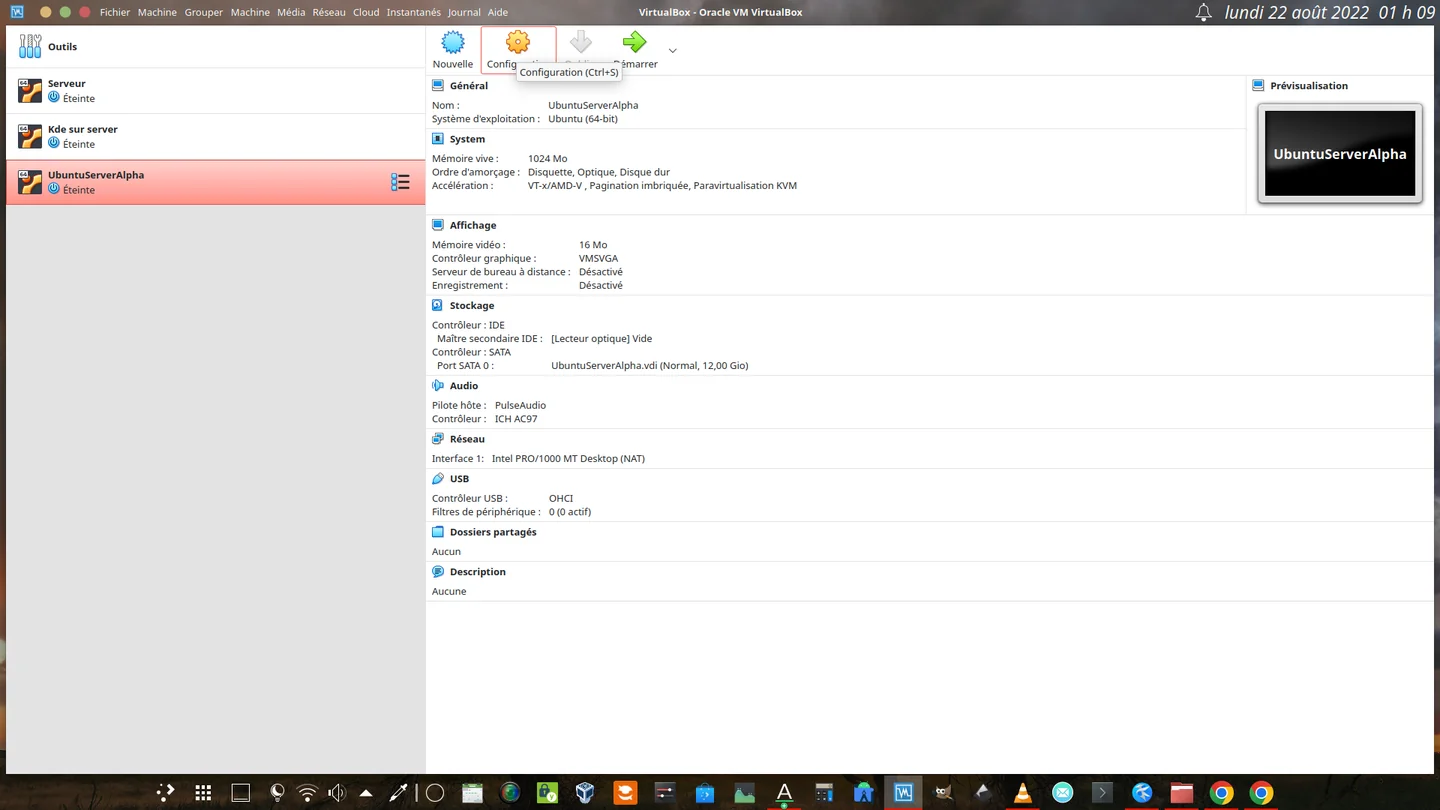Select the UbuntuServerAlpha machine in the list

216,182
